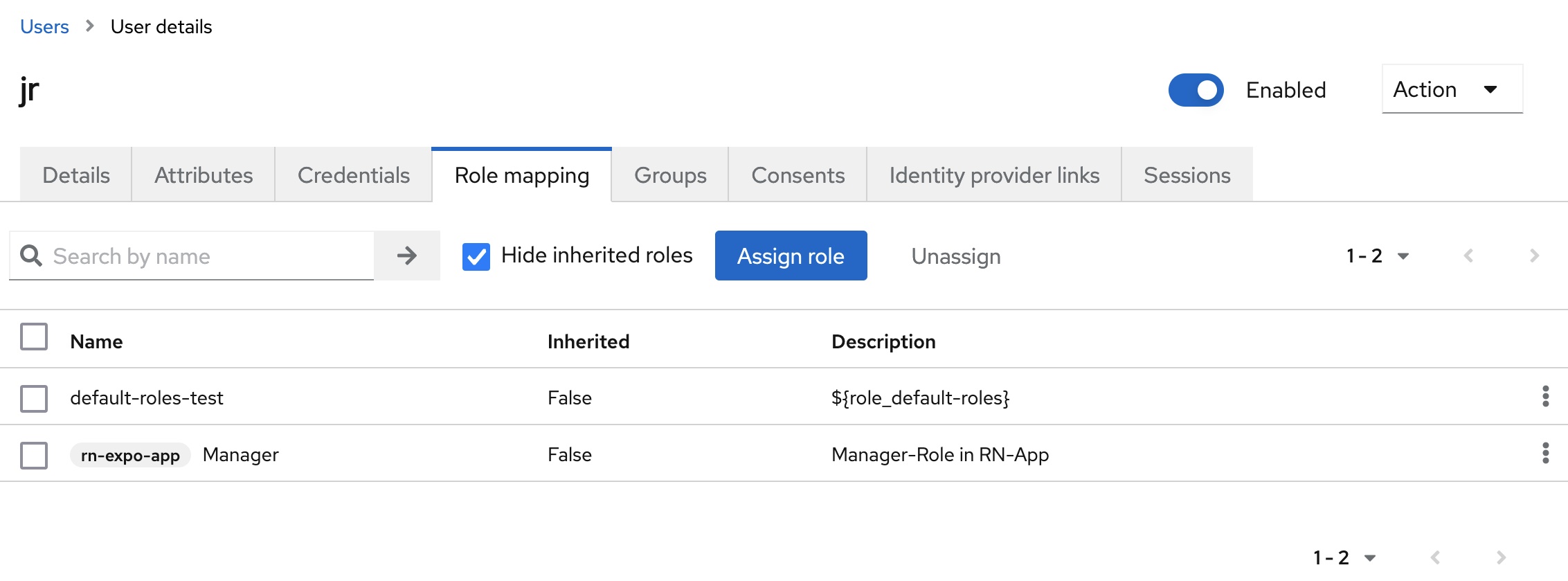Click the Inherited column header
The width and height of the screenshot is (1568, 581).
tap(588, 341)
